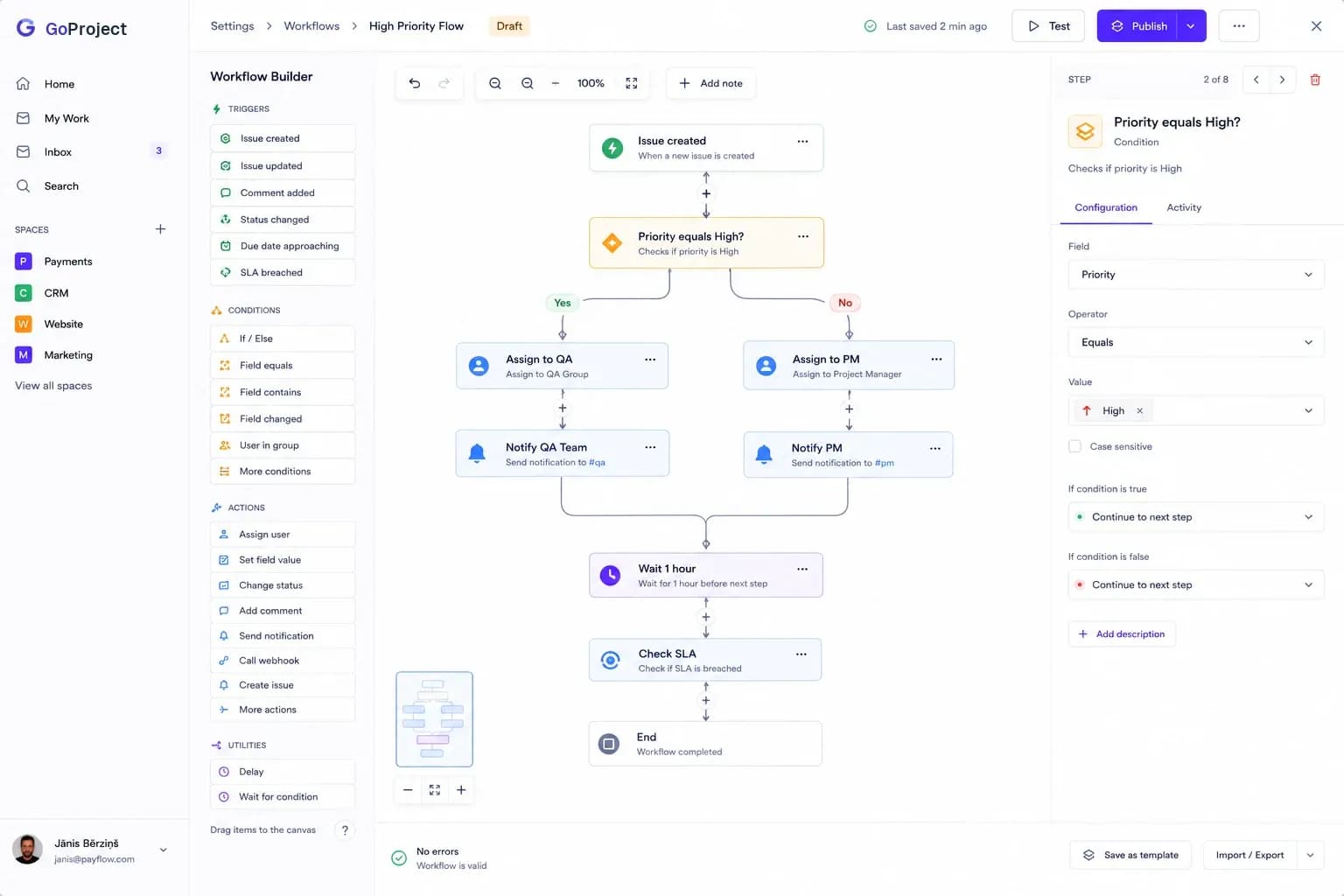Go to previous step with left chevron

point(1256,80)
